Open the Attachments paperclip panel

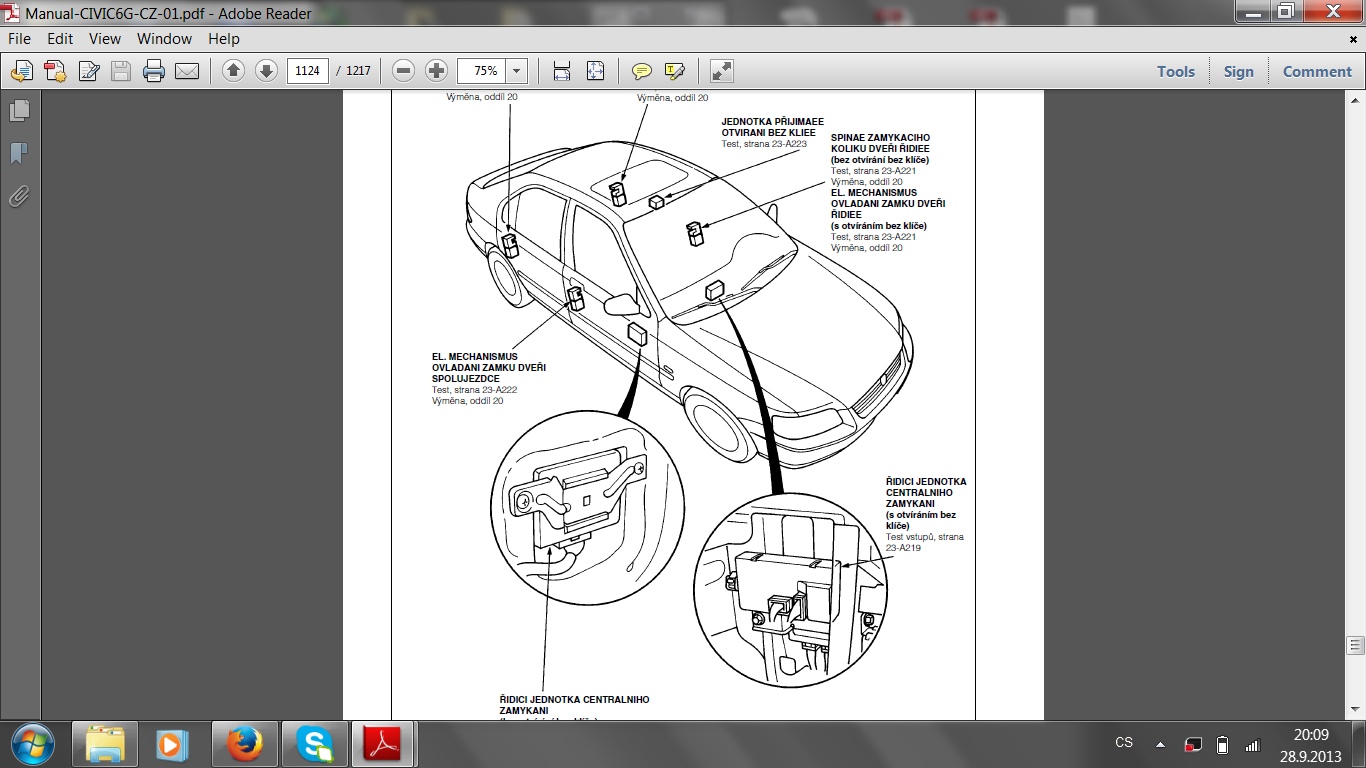click(x=19, y=196)
